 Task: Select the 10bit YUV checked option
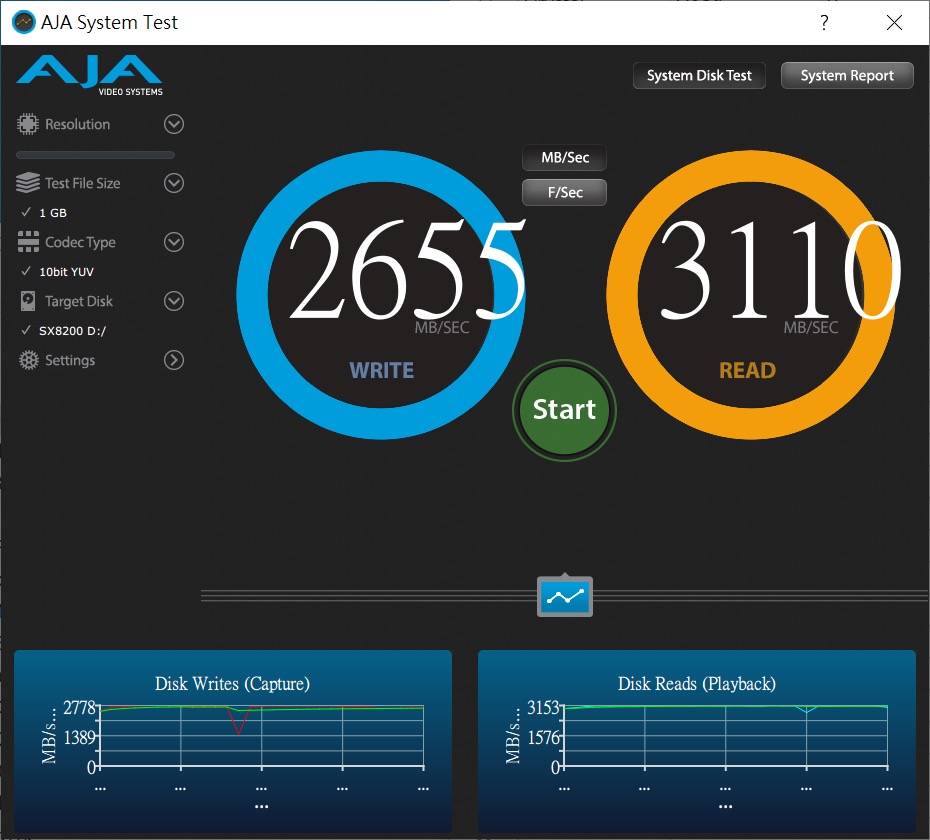coord(58,272)
